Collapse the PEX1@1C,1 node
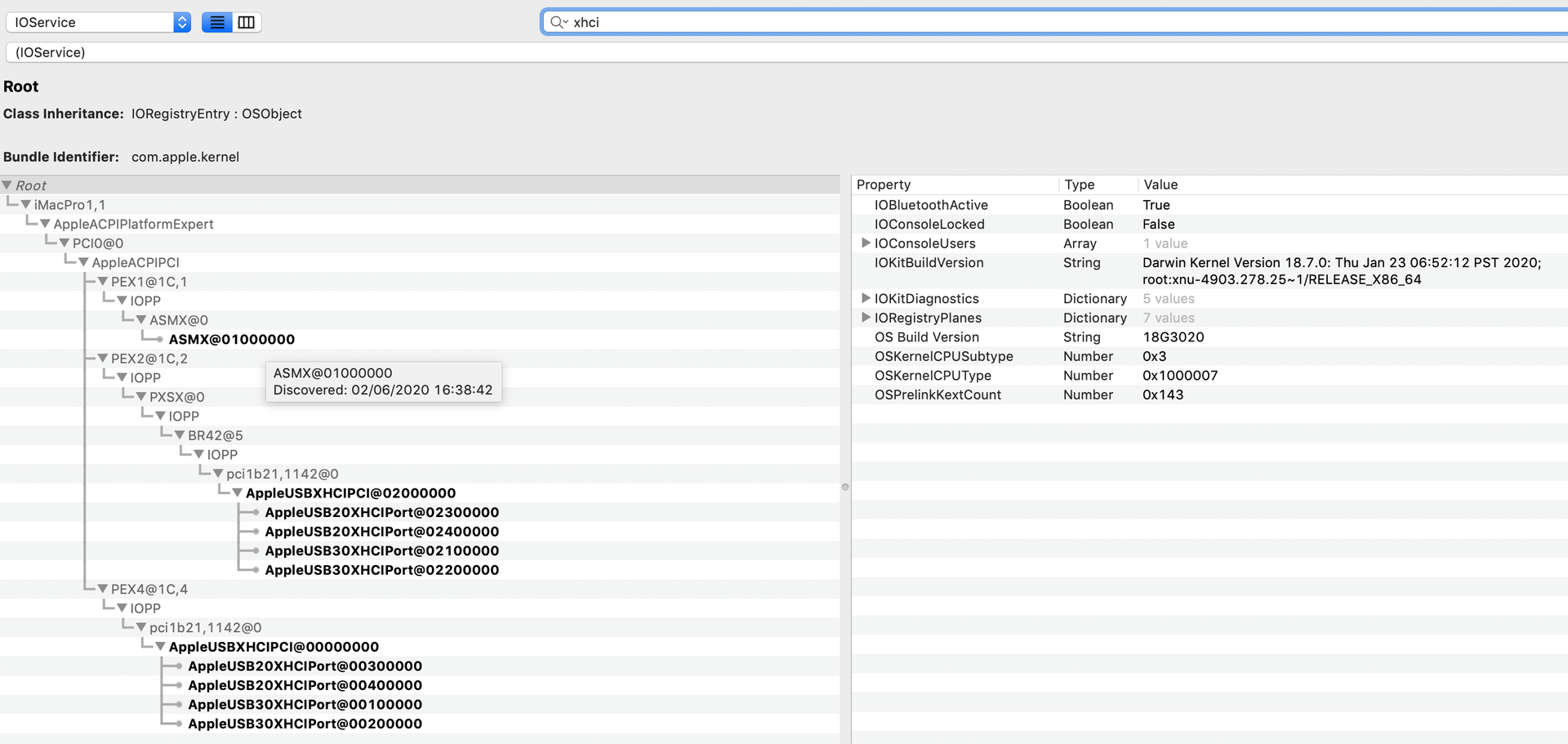 coord(103,282)
